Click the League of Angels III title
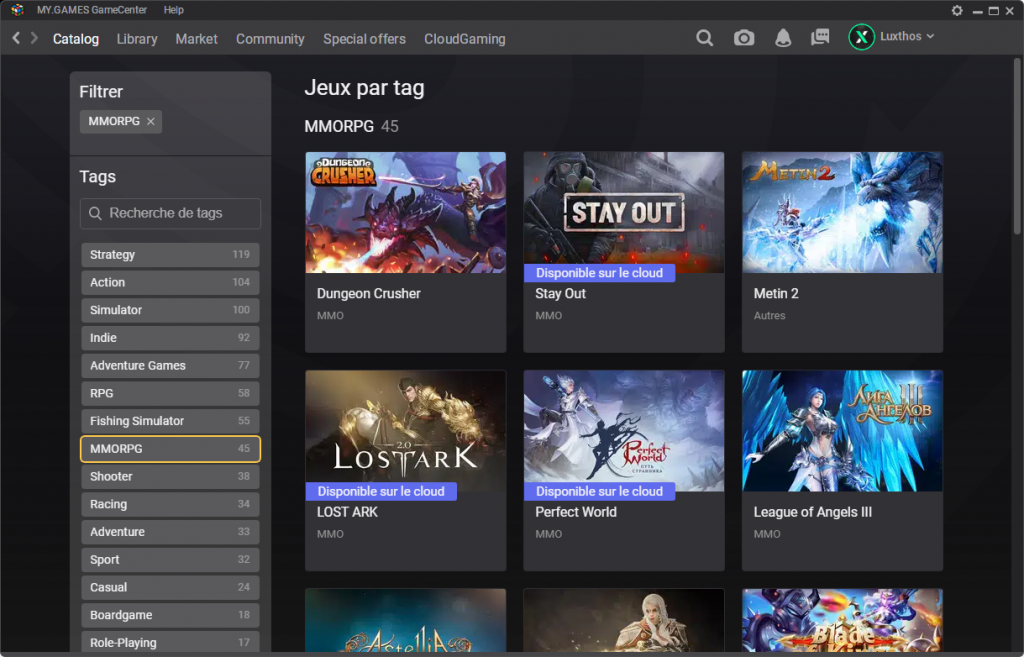Image resolution: width=1024 pixels, height=657 pixels. 812,513
